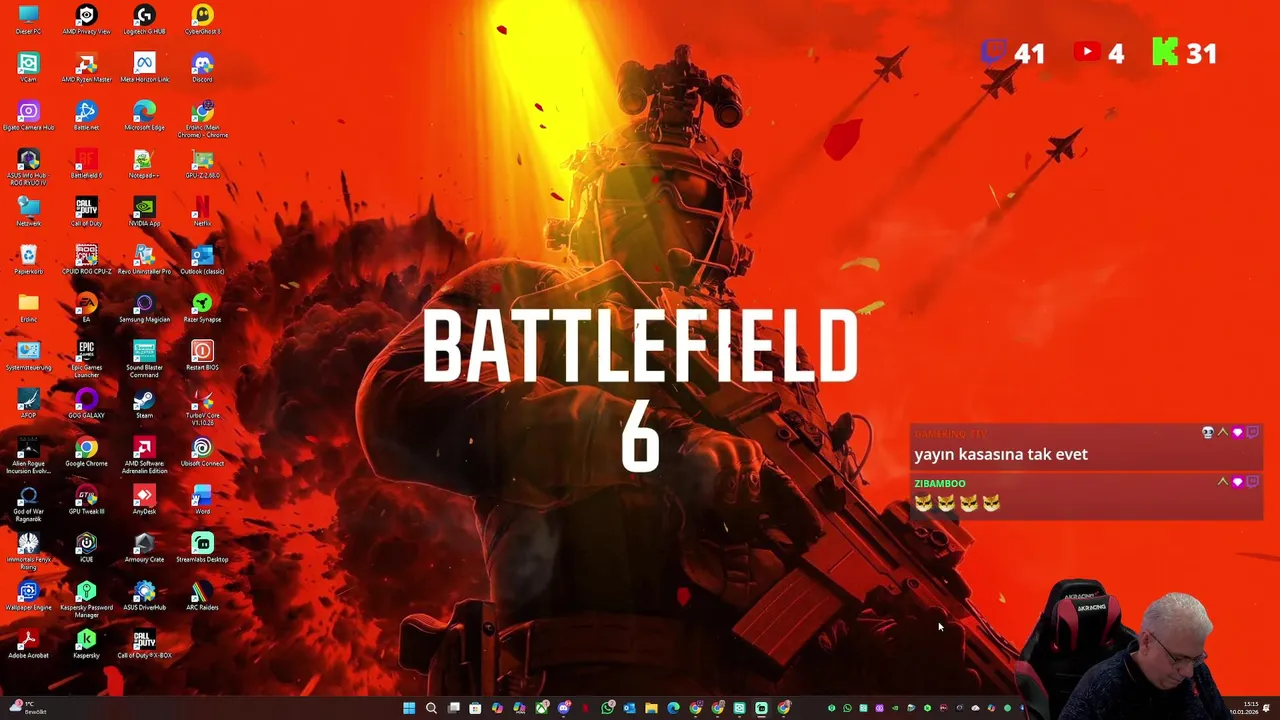
Task: Launch Epic Games Launcher shortcut
Action: tap(86, 358)
